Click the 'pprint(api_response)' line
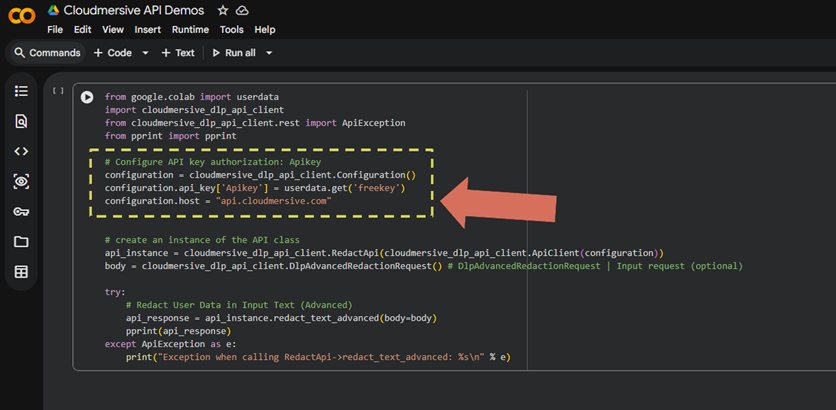 pyautogui.click(x=179, y=331)
